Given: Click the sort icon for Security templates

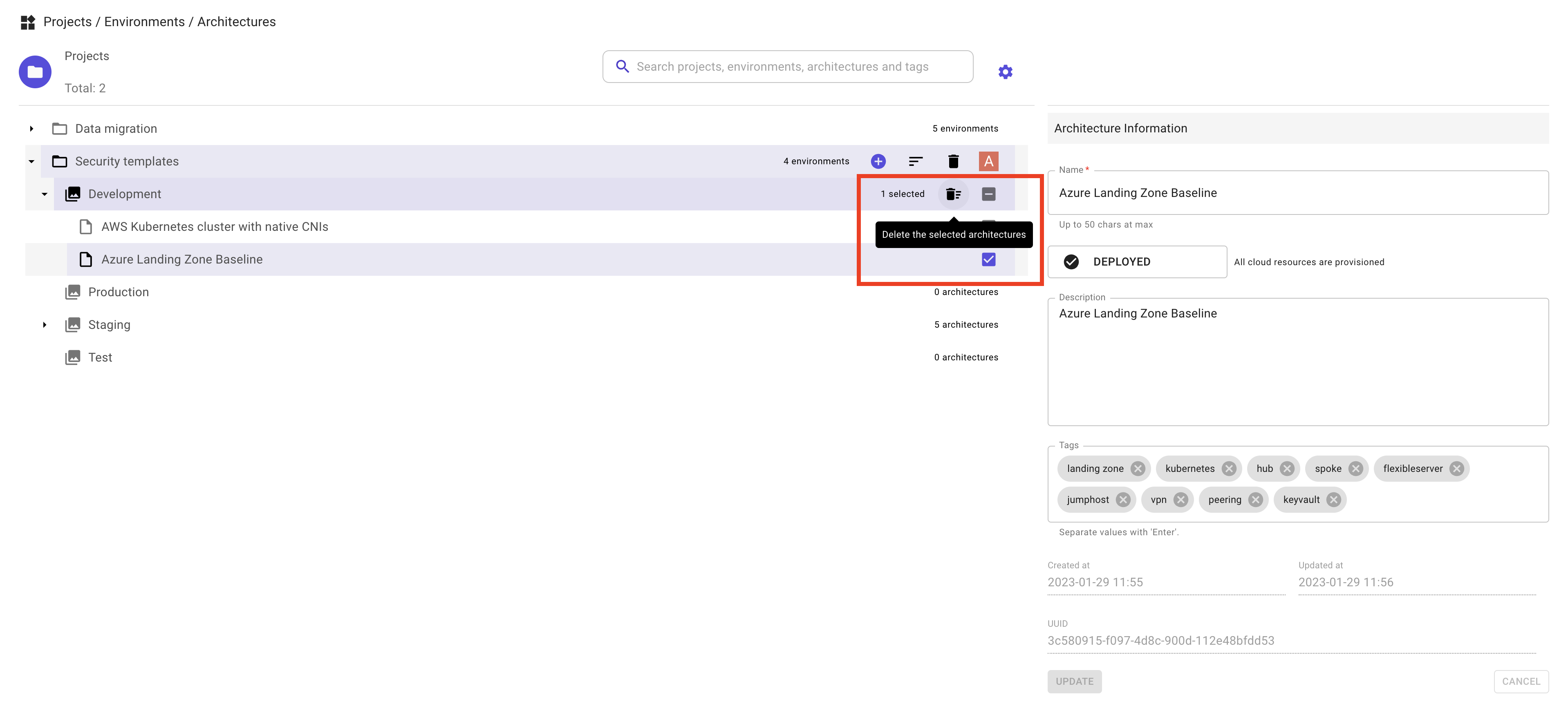Looking at the screenshot, I should [916, 161].
